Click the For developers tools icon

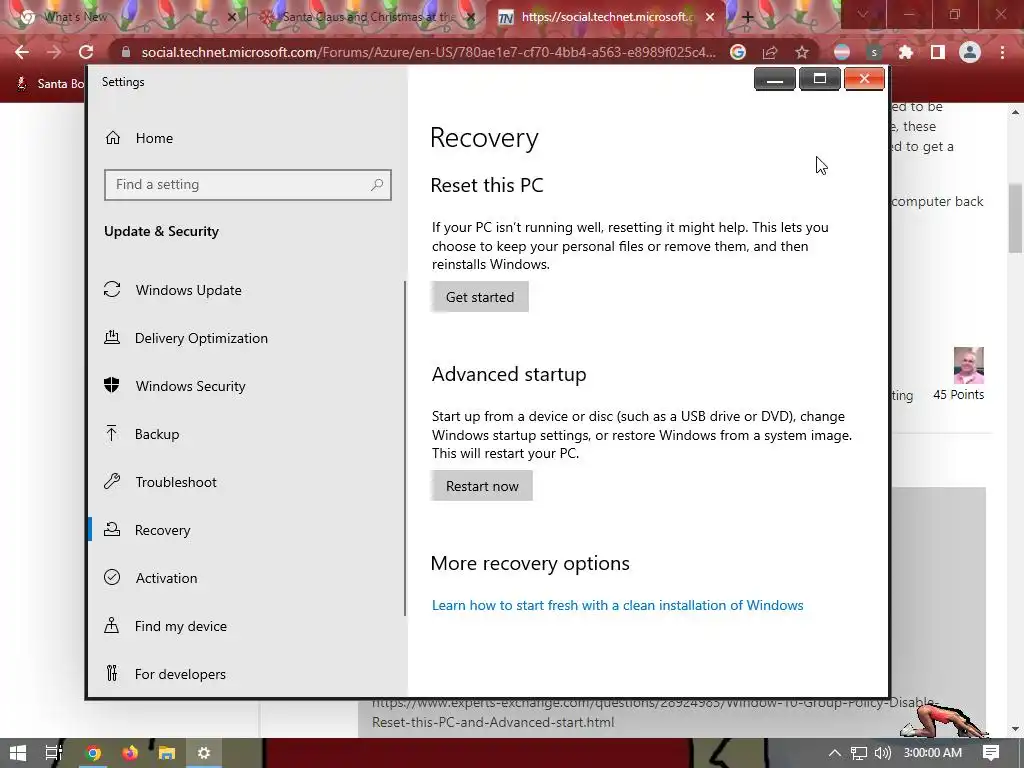(x=112, y=673)
